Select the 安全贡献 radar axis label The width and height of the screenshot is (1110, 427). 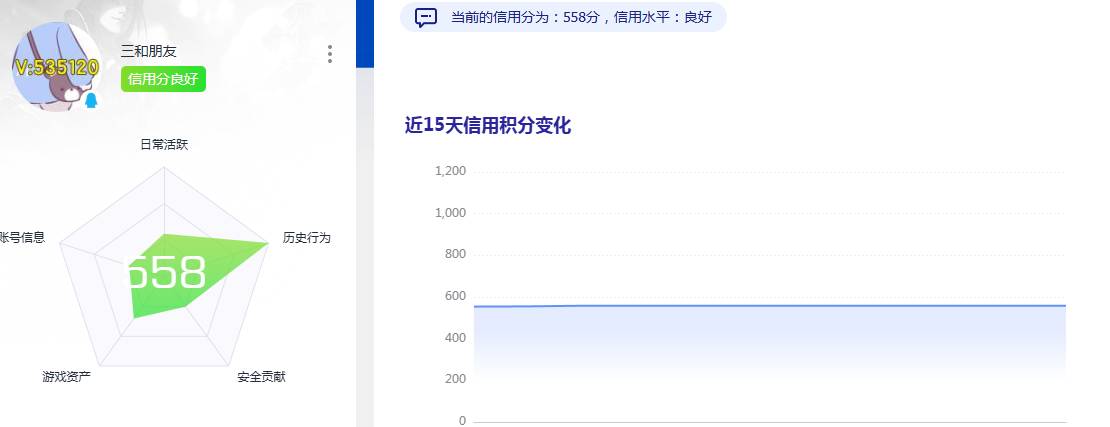point(261,377)
